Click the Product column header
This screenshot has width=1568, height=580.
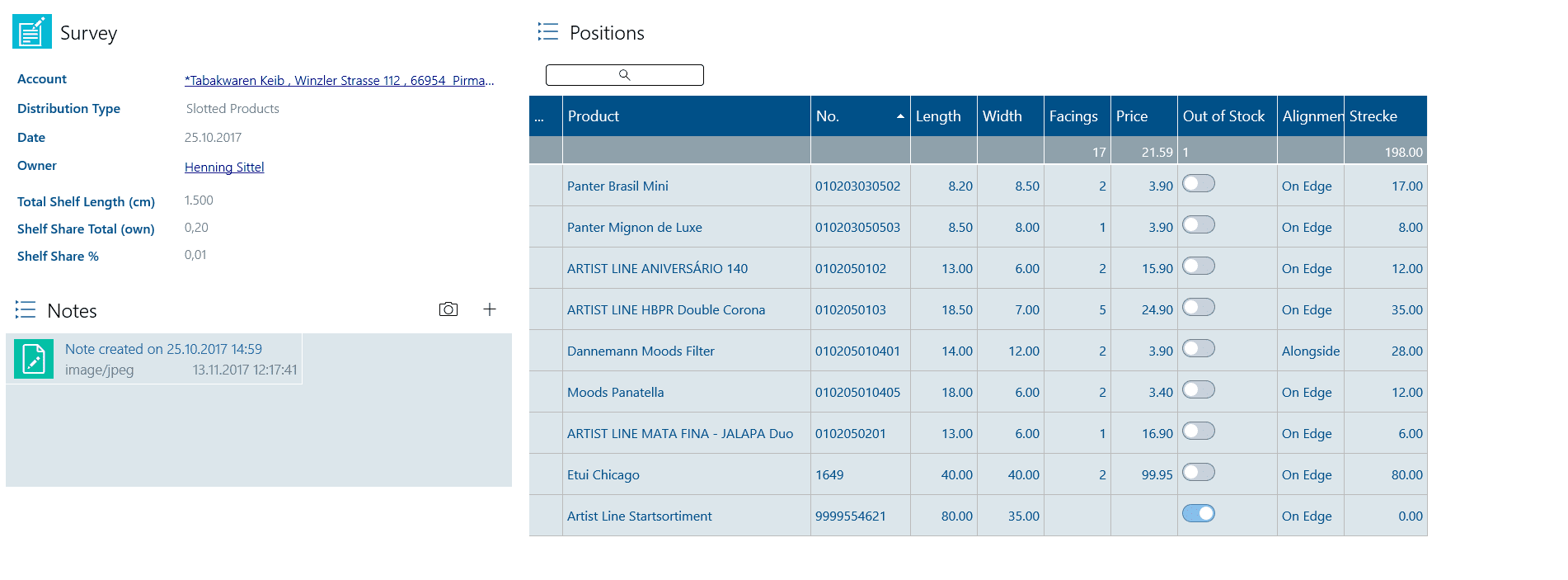point(687,116)
